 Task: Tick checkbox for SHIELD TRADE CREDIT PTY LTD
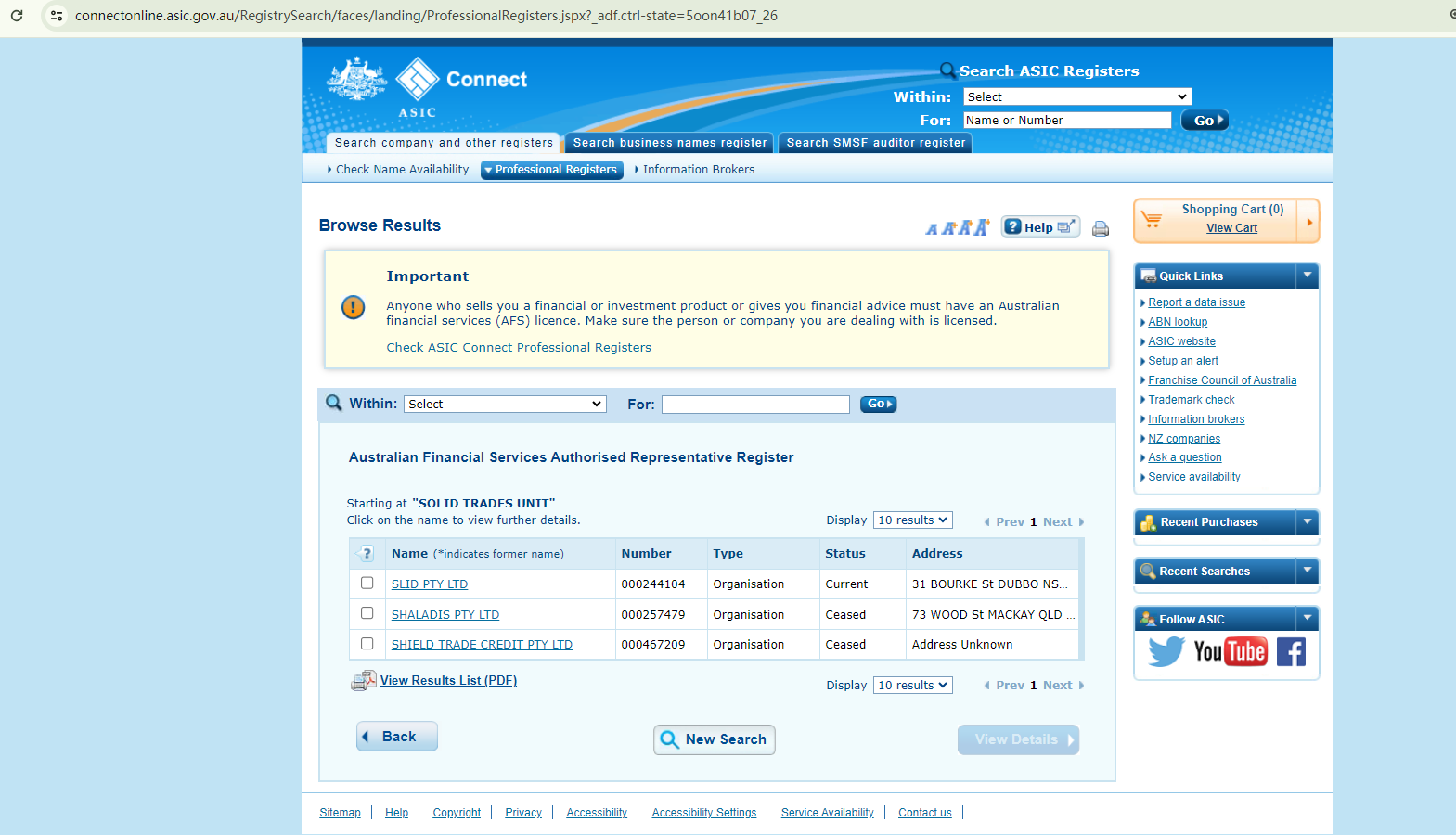367,644
